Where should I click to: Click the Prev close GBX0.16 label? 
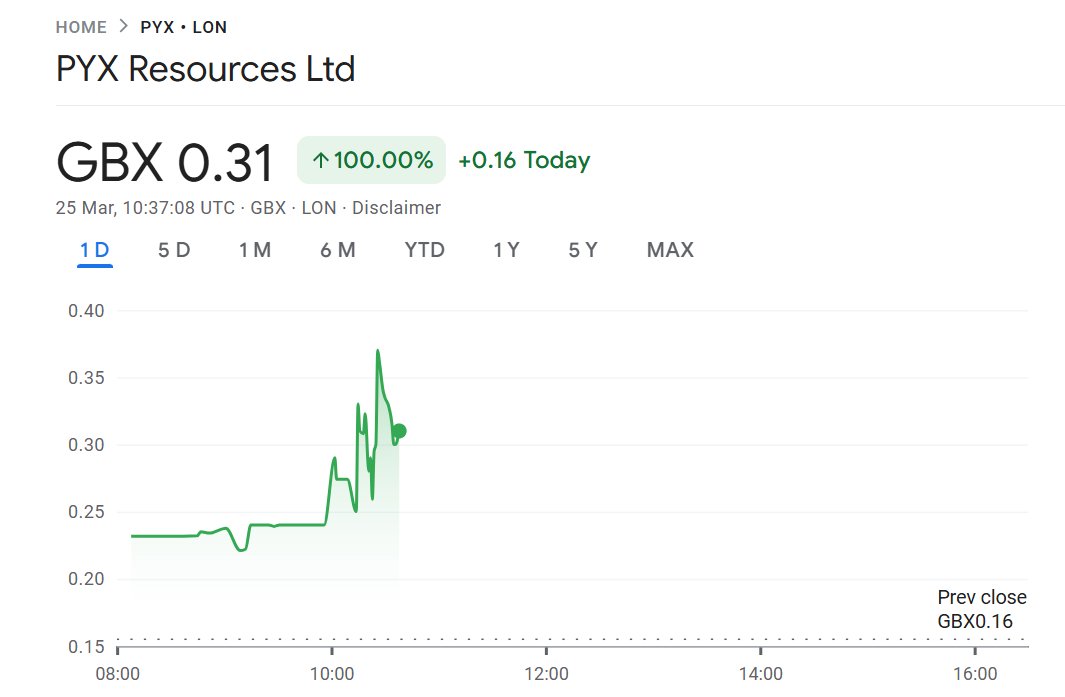coord(981,609)
